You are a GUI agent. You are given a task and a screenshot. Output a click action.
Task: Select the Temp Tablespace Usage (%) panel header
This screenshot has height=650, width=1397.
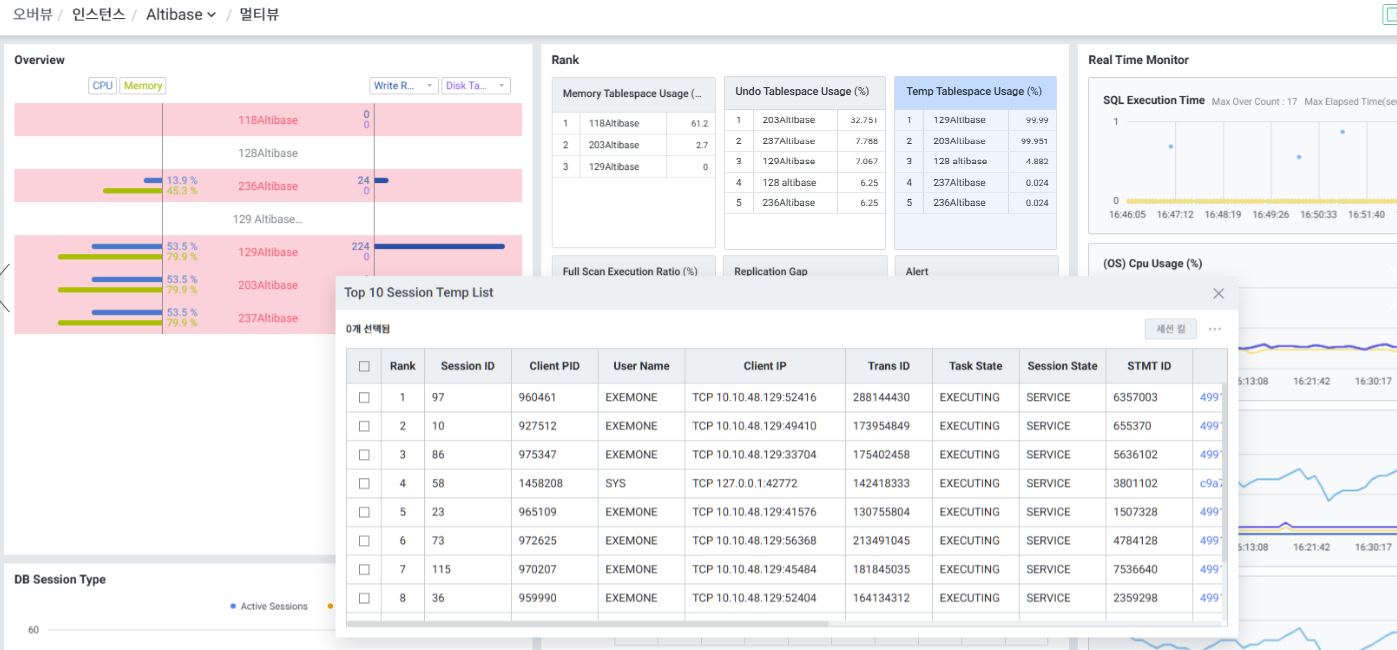point(975,92)
